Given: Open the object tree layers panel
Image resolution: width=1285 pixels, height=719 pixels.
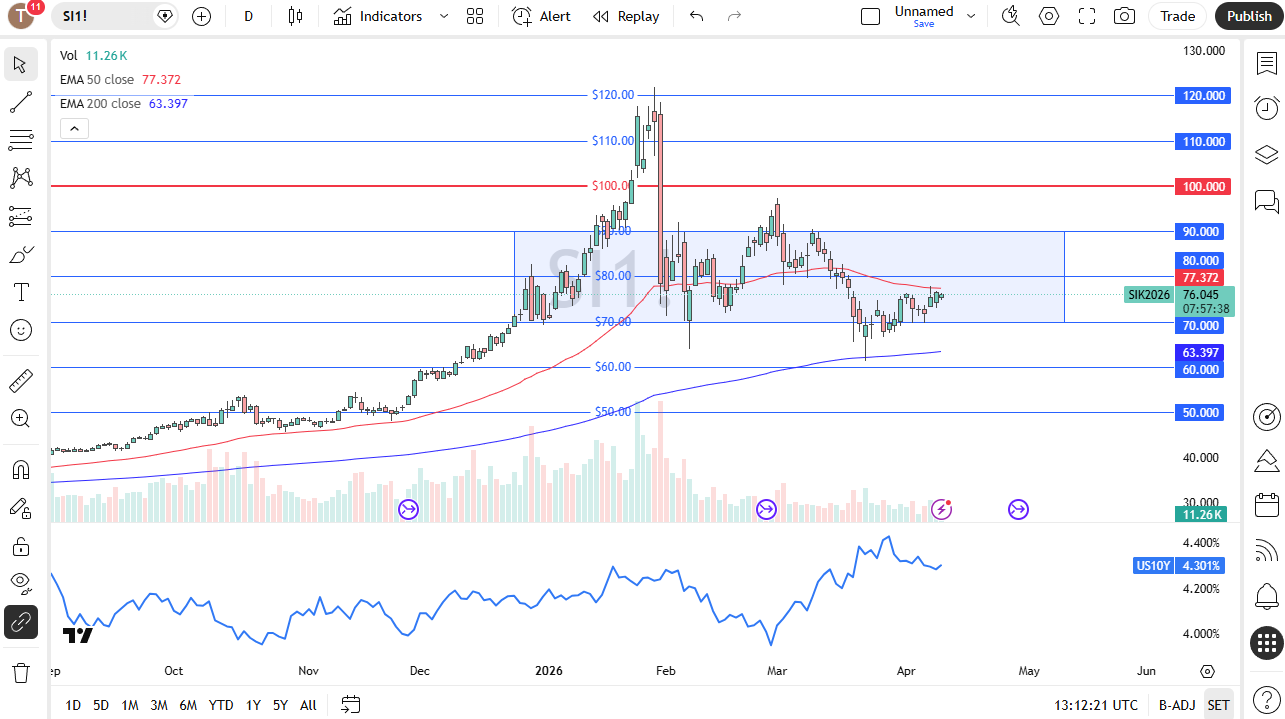Looking at the screenshot, I should click(x=1267, y=155).
